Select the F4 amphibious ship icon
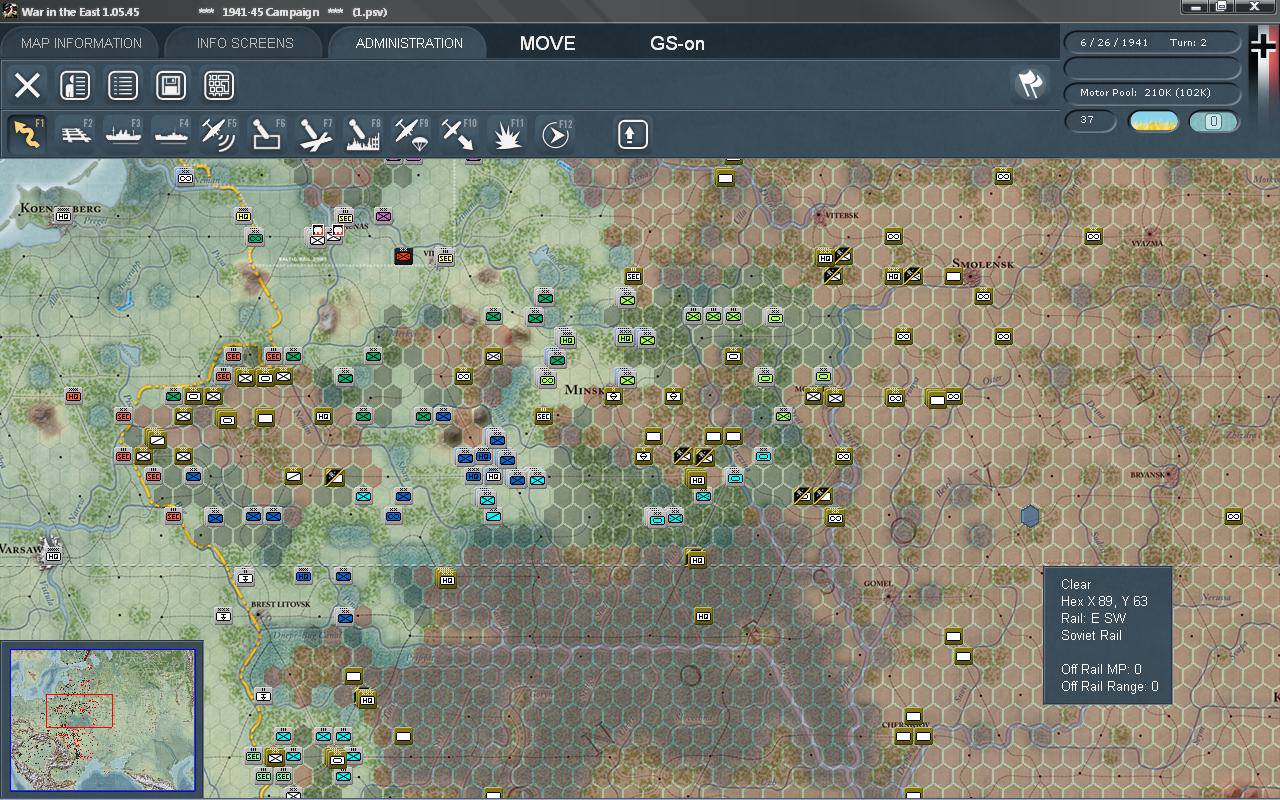This screenshot has width=1280, height=800. (x=171, y=134)
